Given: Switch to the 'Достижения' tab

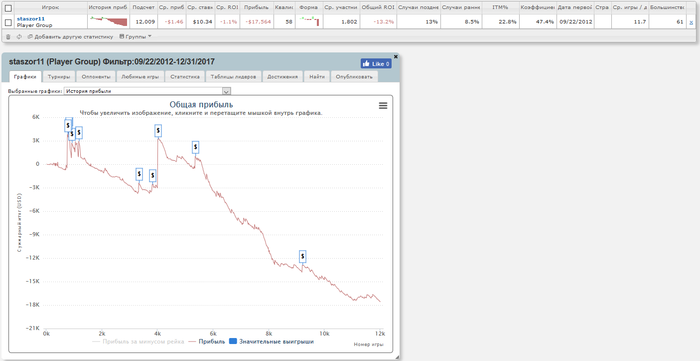Looking at the screenshot, I should click(283, 77).
